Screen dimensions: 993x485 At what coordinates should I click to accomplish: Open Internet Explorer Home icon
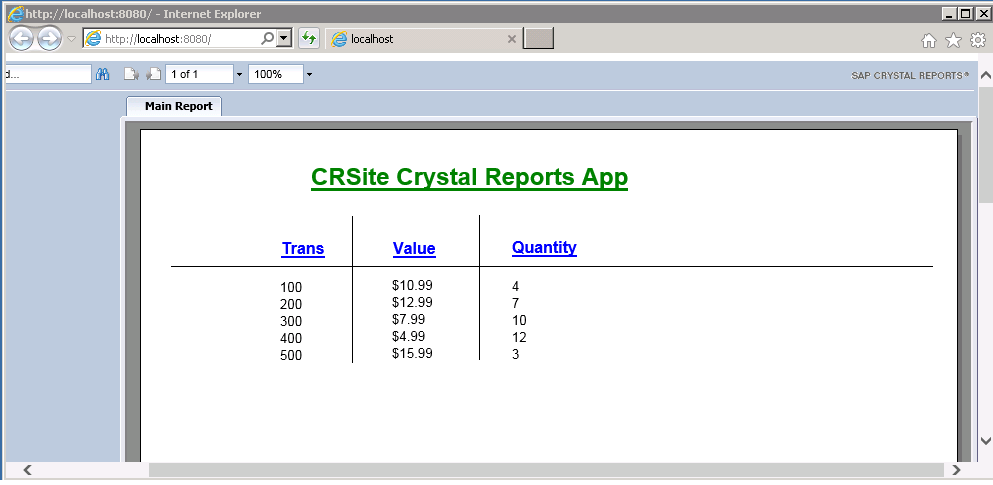(928, 41)
